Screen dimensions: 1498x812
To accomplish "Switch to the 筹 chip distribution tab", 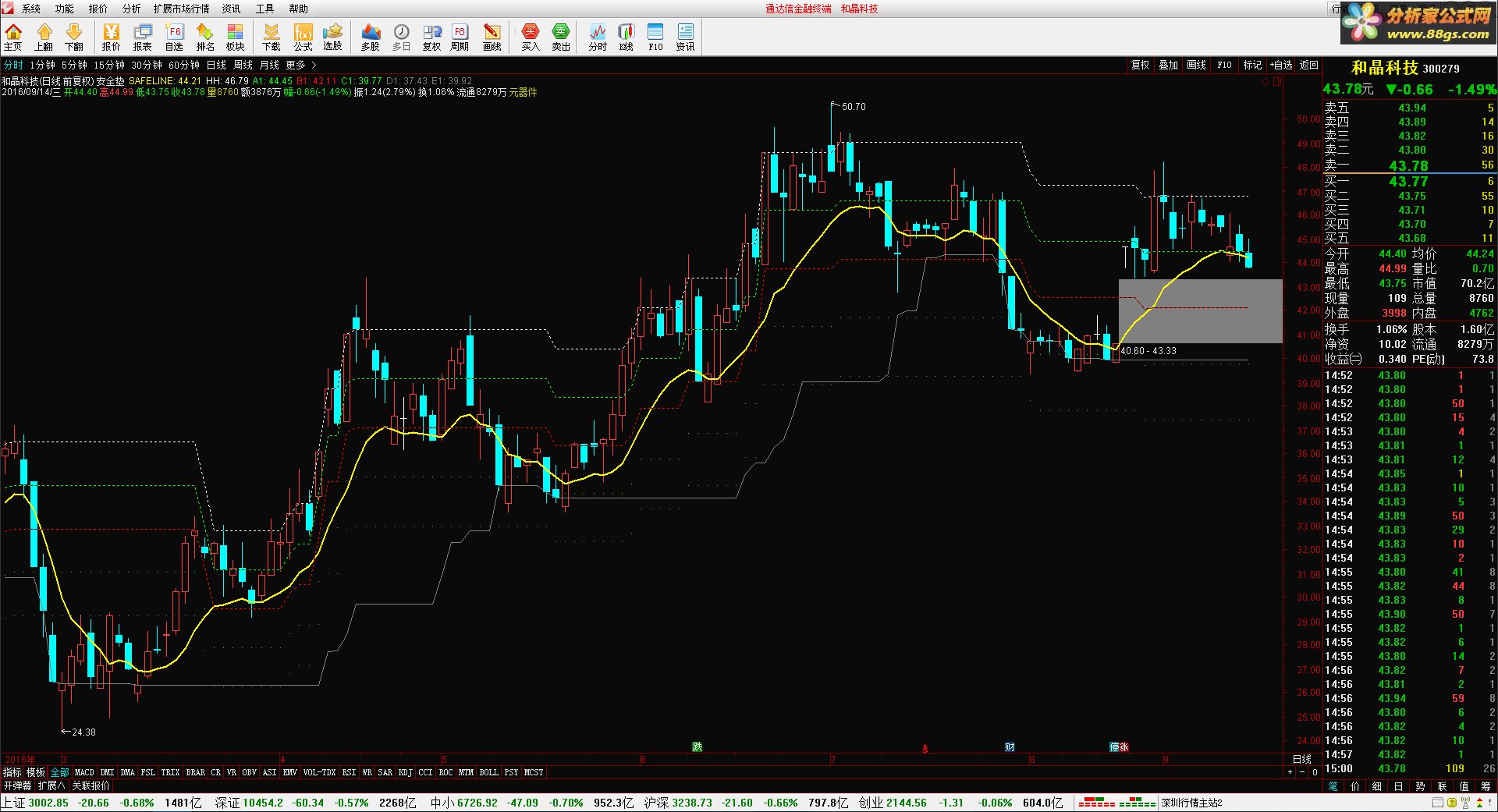I will [1486, 785].
